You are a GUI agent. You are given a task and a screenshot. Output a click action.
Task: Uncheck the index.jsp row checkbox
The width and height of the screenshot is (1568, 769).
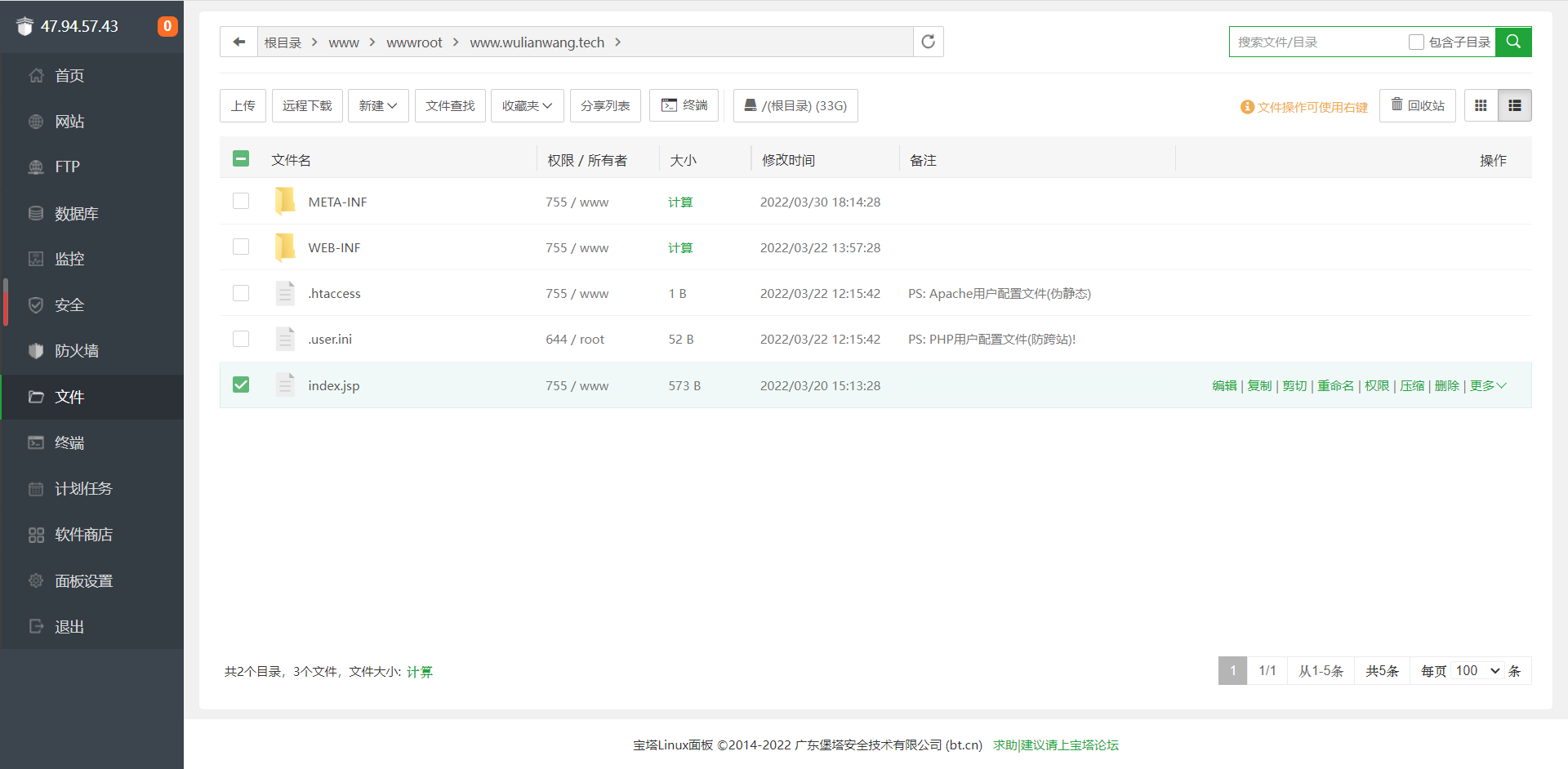pos(241,384)
